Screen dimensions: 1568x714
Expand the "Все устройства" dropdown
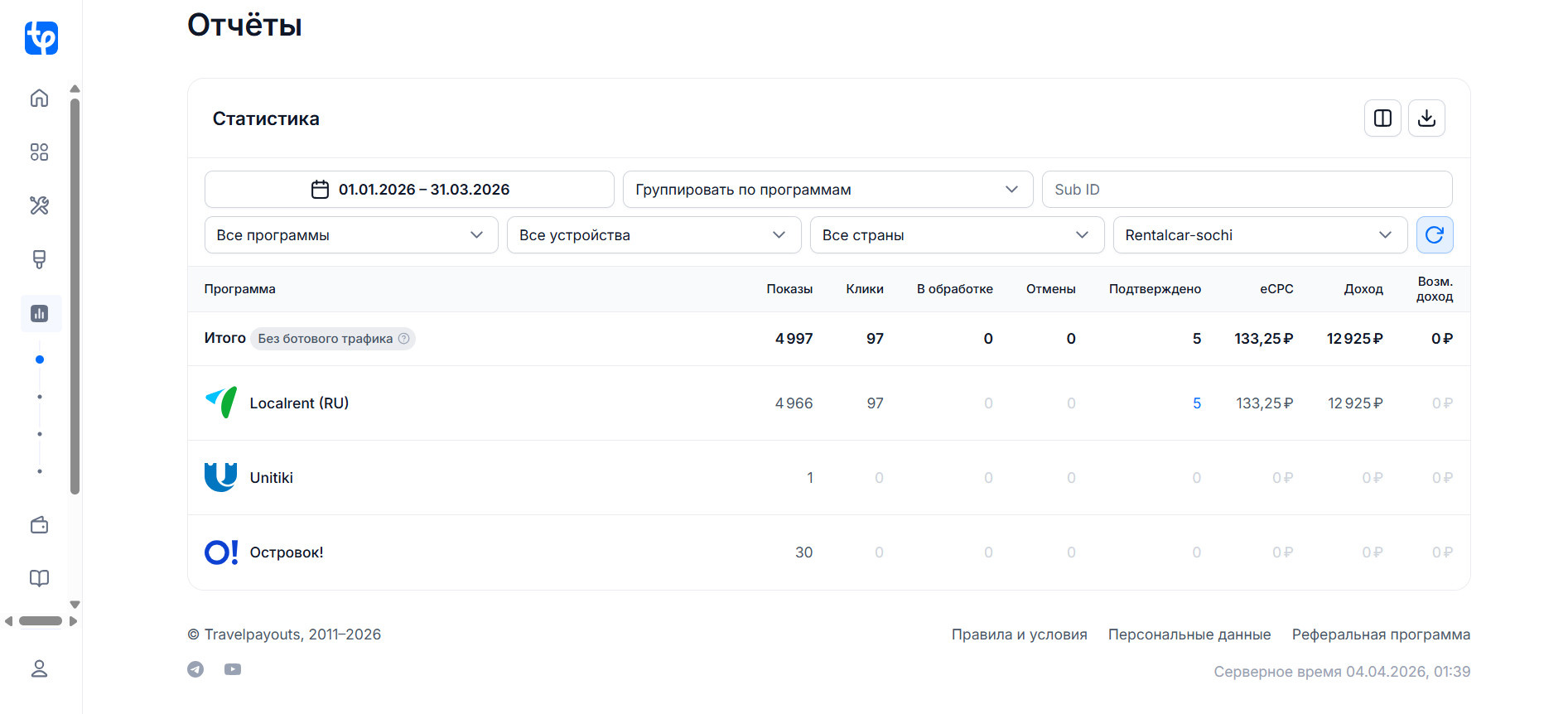[x=654, y=235]
